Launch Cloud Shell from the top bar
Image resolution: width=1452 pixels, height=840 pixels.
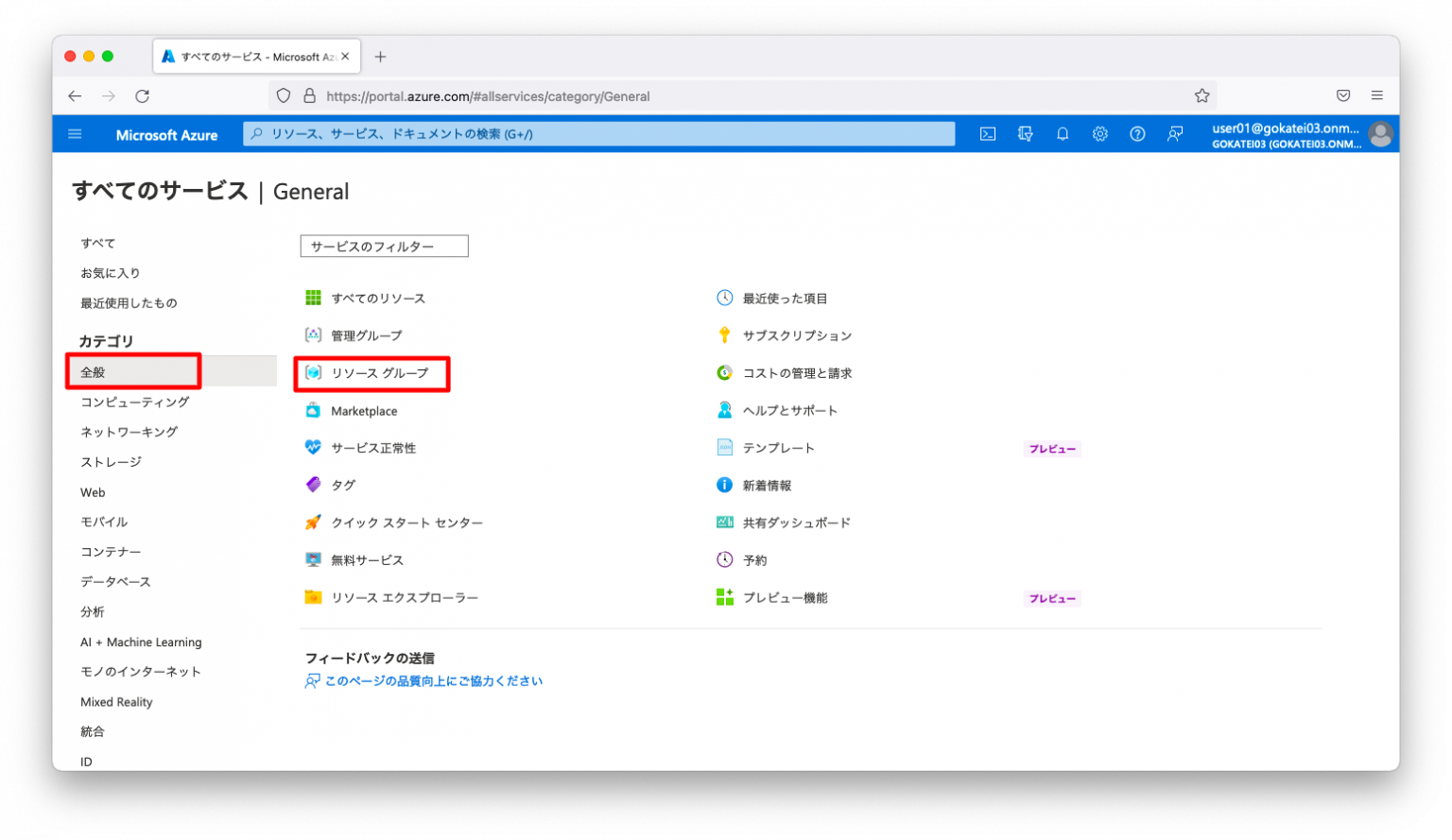(988, 134)
